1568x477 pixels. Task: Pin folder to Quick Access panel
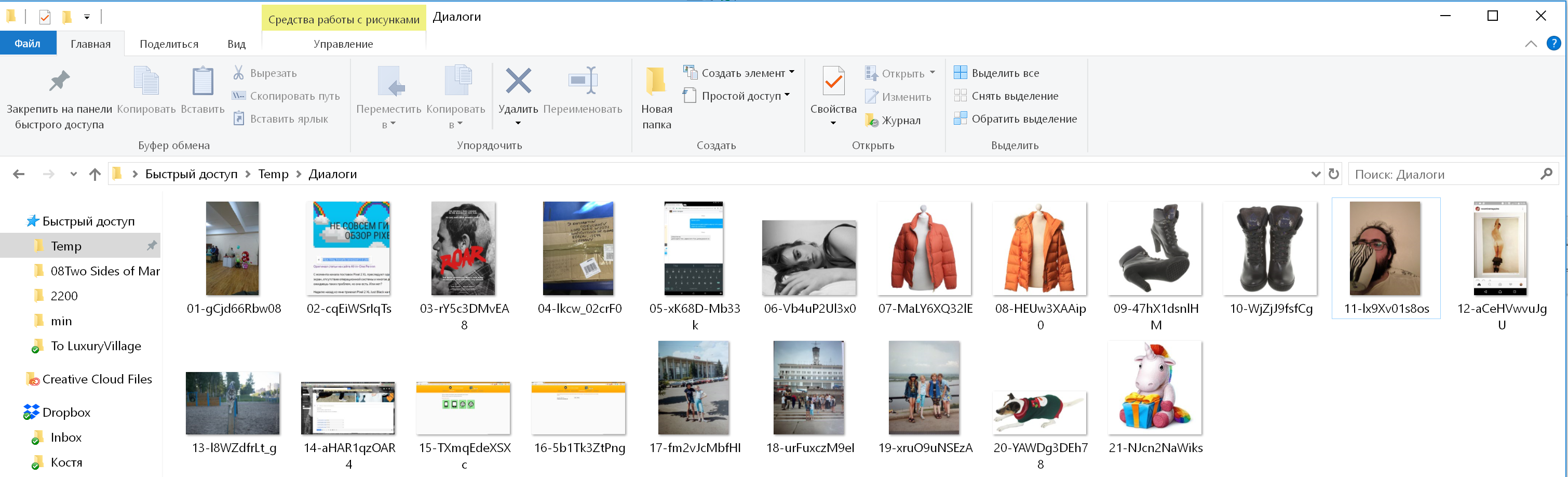click(59, 98)
